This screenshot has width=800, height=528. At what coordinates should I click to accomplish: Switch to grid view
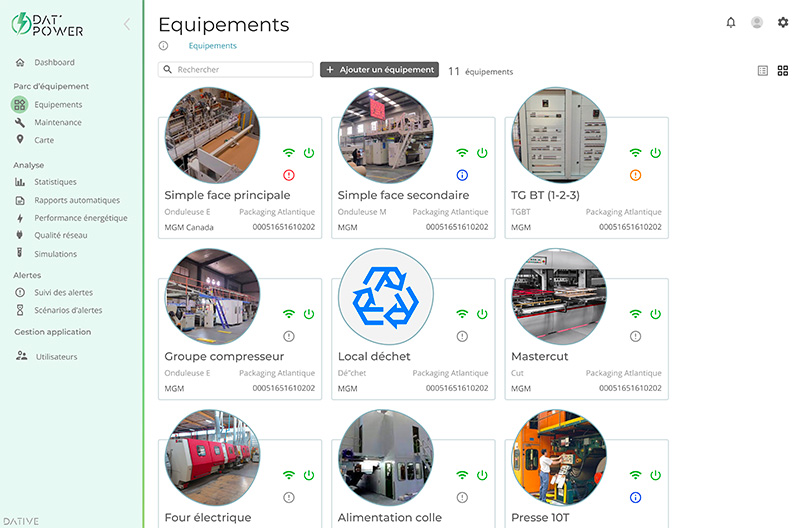783,71
